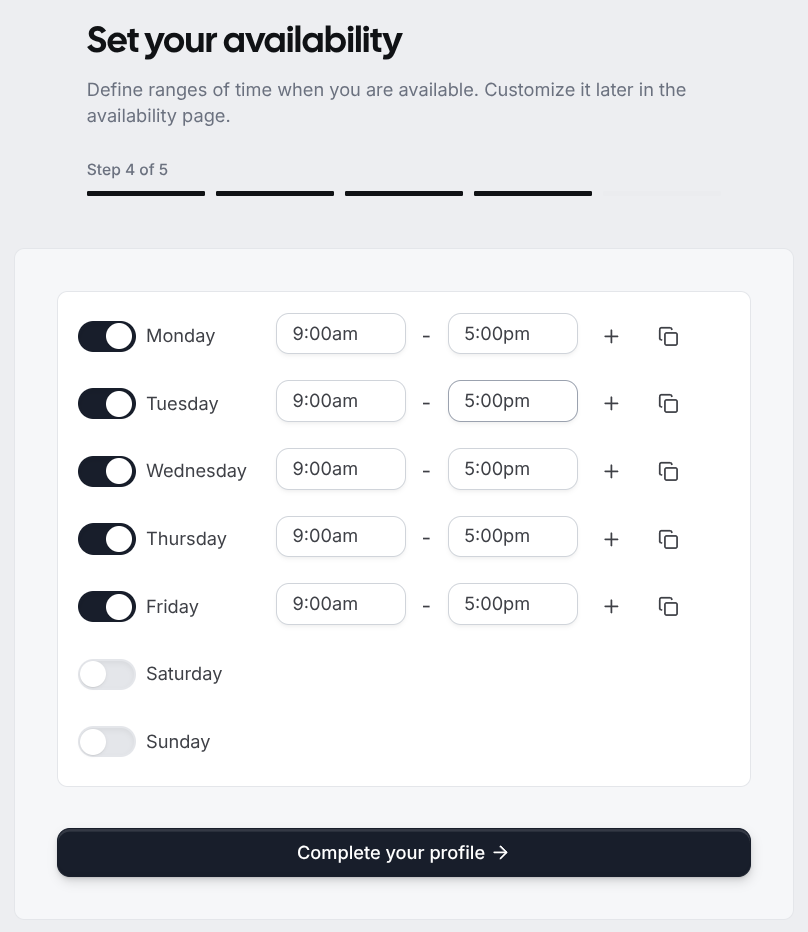Viewport: 808px width, 932px height.
Task: Click Complete your profile button
Action: 404,852
